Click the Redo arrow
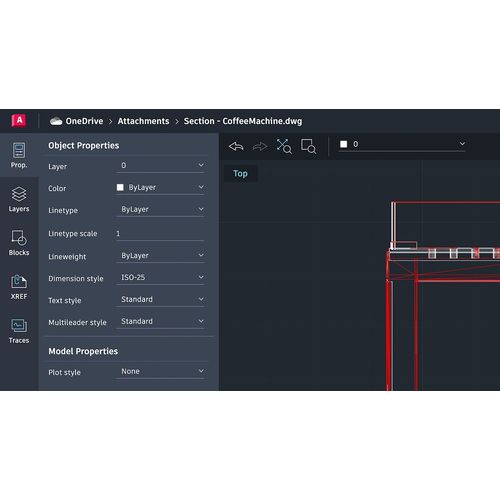Screen dimensions: 500x500 [260, 146]
